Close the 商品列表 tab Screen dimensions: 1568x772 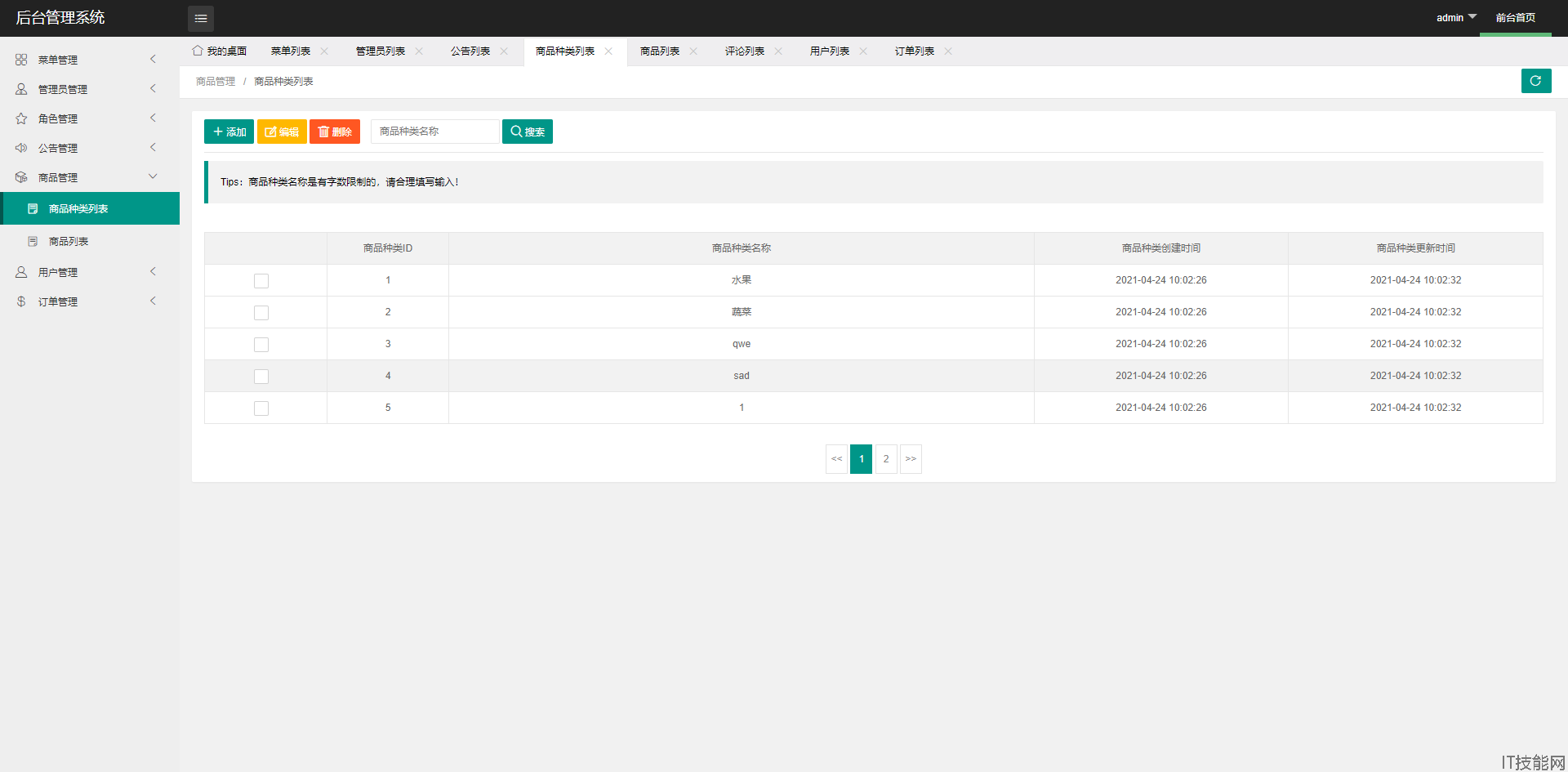[x=693, y=51]
